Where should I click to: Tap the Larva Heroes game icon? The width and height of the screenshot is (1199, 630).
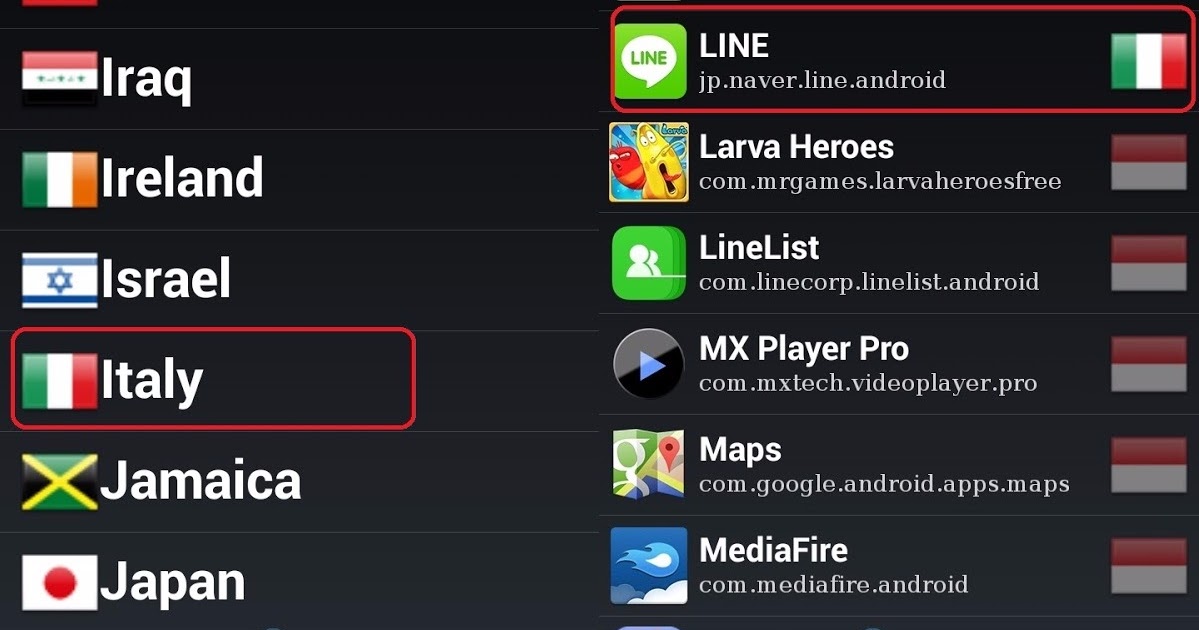pyautogui.click(x=648, y=162)
